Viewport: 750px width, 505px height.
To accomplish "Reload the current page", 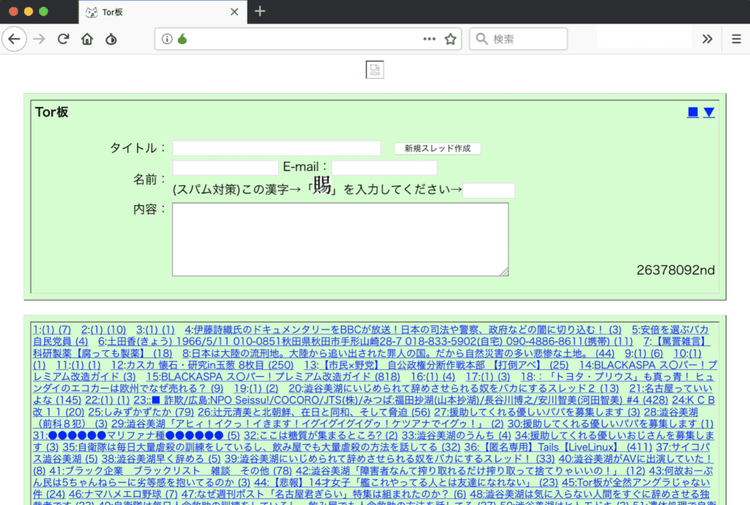I will [63, 39].
